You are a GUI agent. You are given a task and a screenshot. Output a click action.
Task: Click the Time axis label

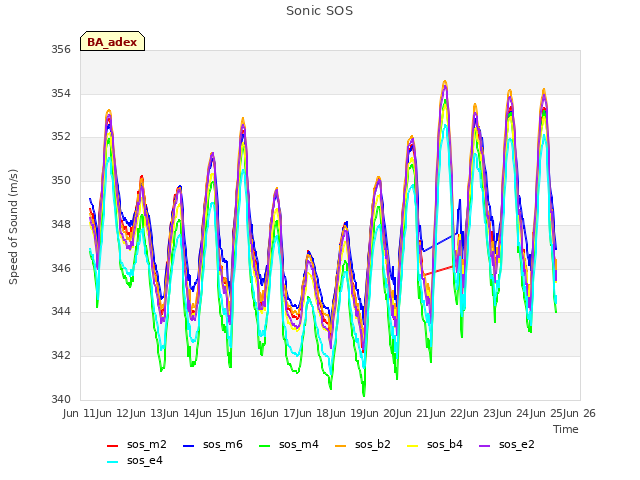point(566,429)
